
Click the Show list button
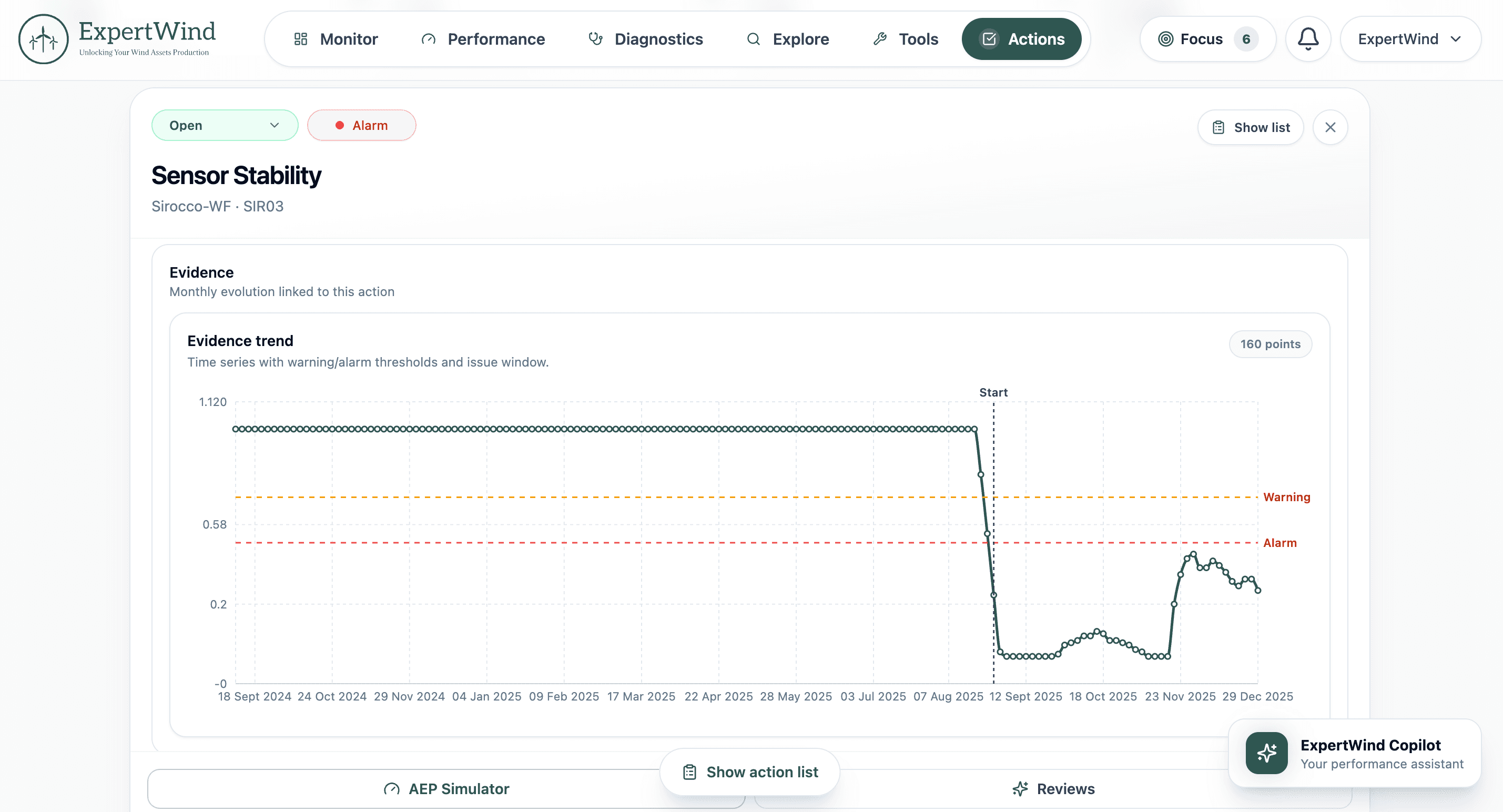[1251, 127]
